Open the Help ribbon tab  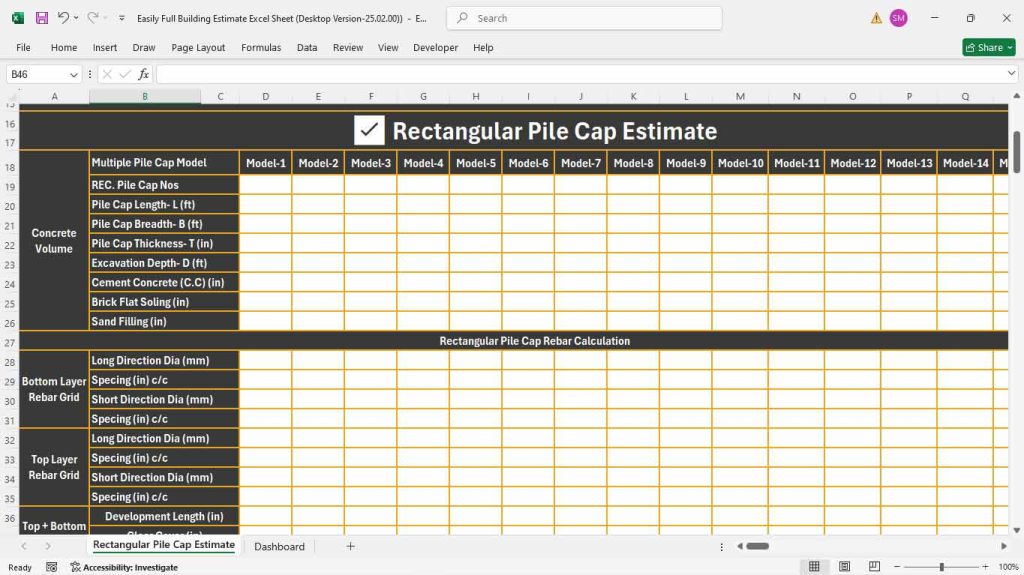point(483,47)
